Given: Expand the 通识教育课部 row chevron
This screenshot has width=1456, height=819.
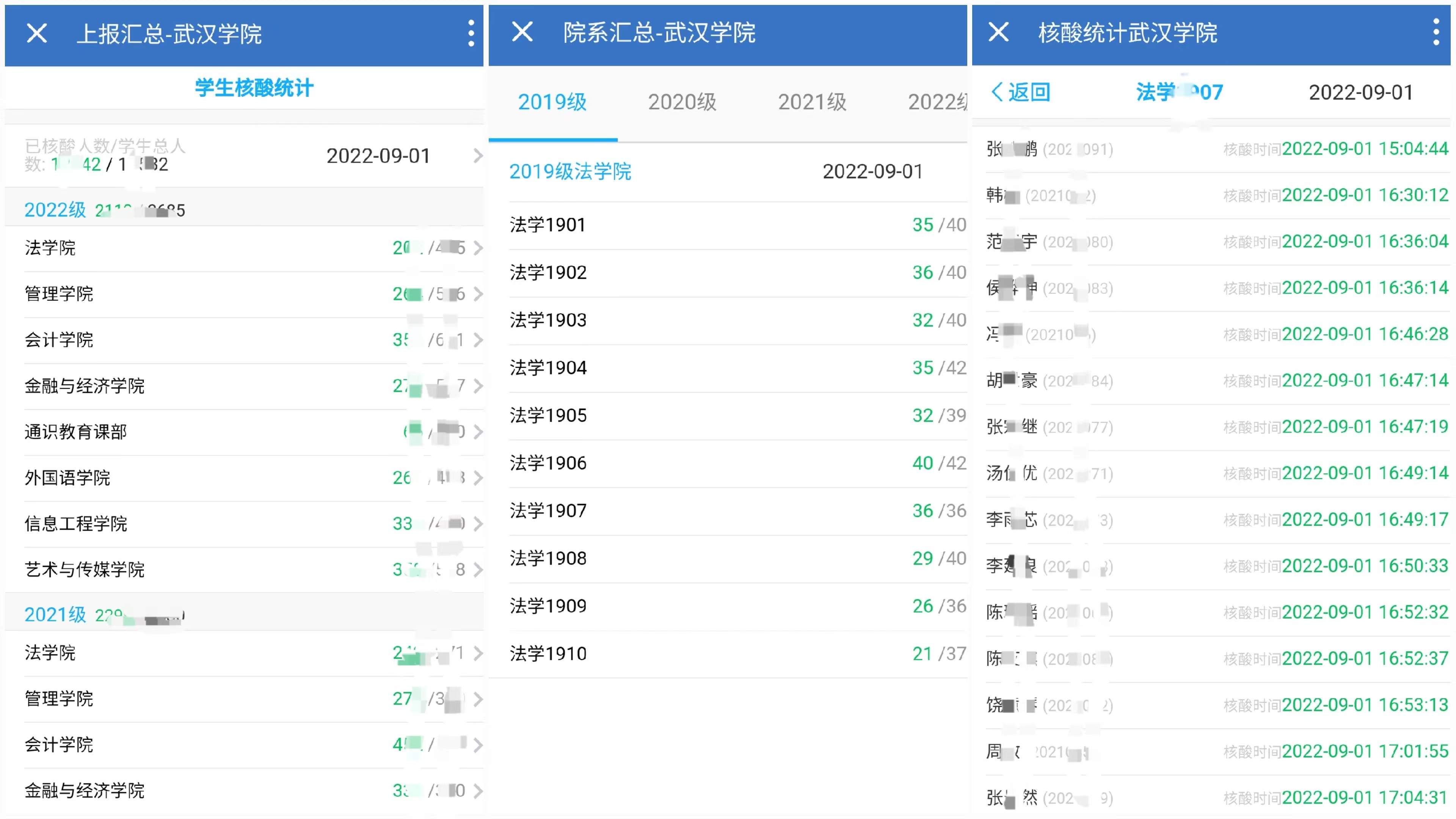Looking at the screenshot, I should pos(478,432).
